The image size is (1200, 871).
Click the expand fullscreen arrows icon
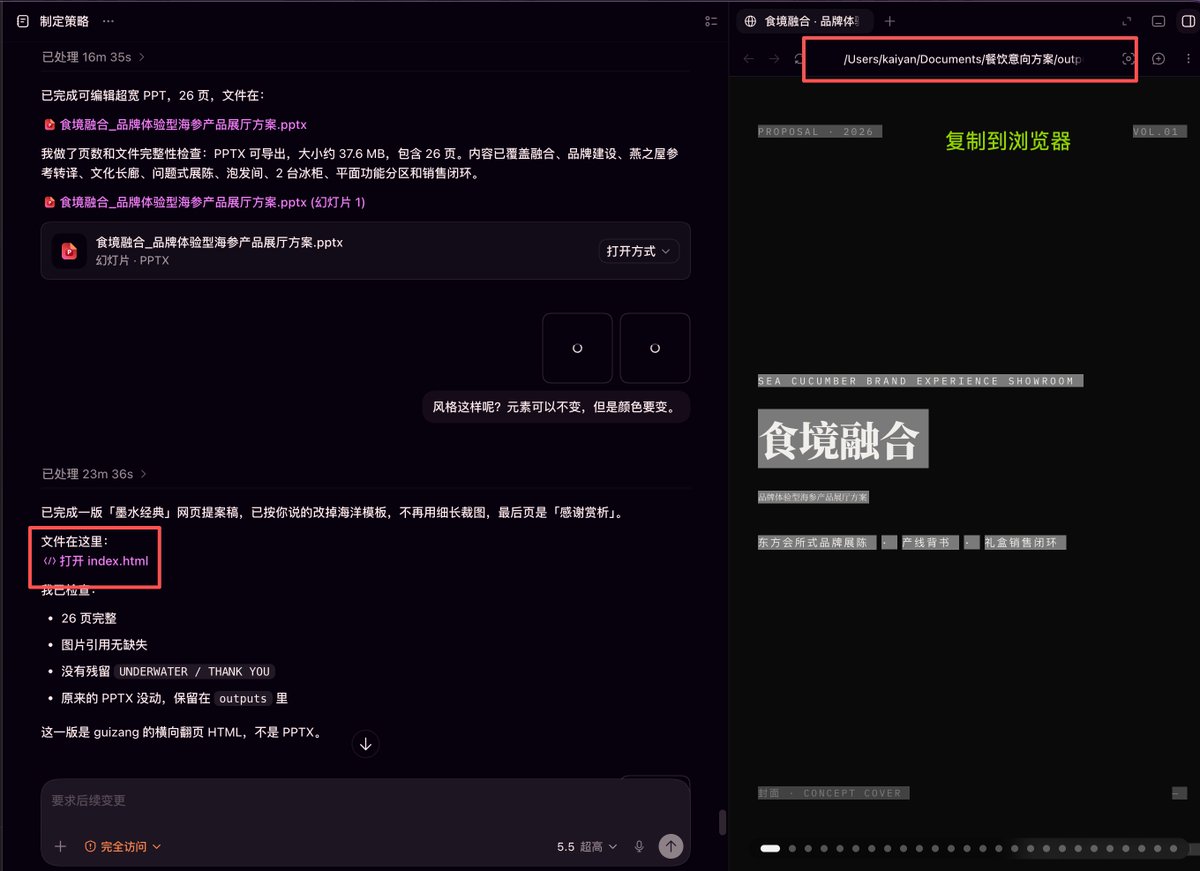tap(1127, 21)
